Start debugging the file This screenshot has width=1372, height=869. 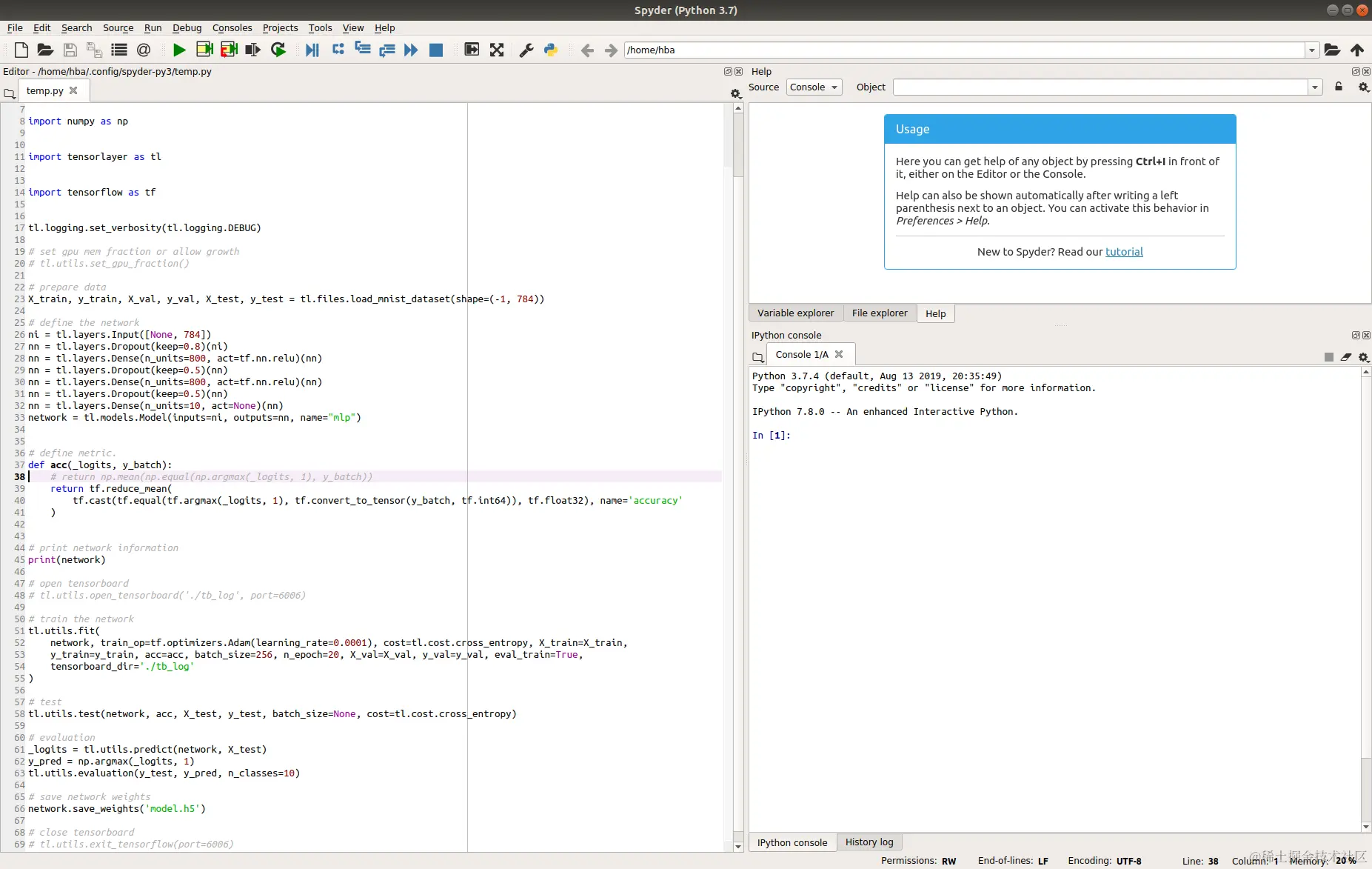(312, 50)
